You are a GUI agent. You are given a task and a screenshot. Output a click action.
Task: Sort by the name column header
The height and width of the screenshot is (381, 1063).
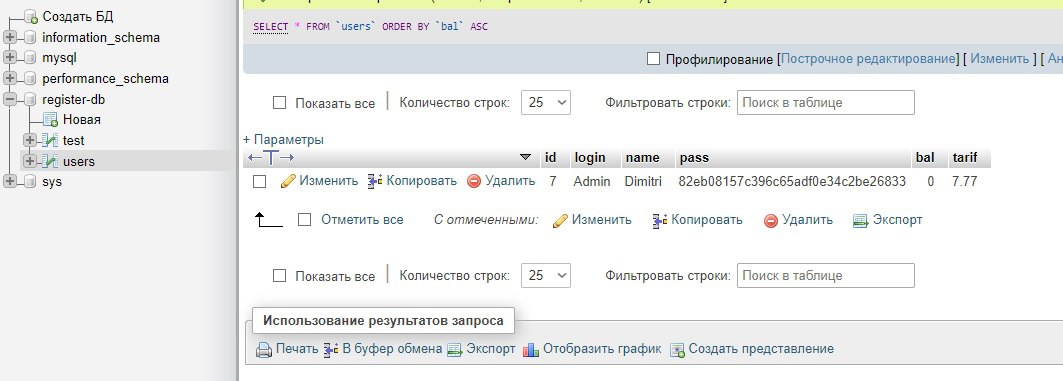click(643, 158)
